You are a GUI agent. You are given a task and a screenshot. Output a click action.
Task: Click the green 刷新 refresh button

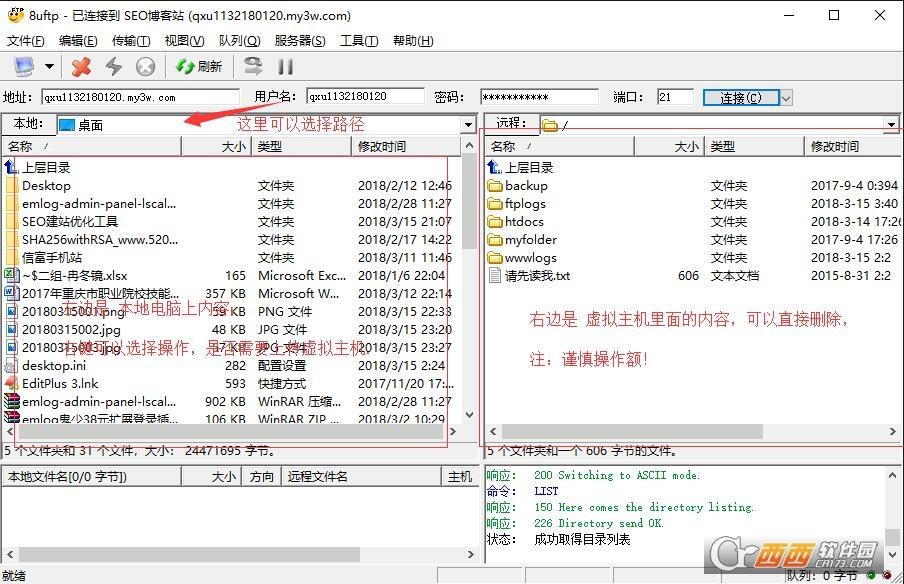199,66
